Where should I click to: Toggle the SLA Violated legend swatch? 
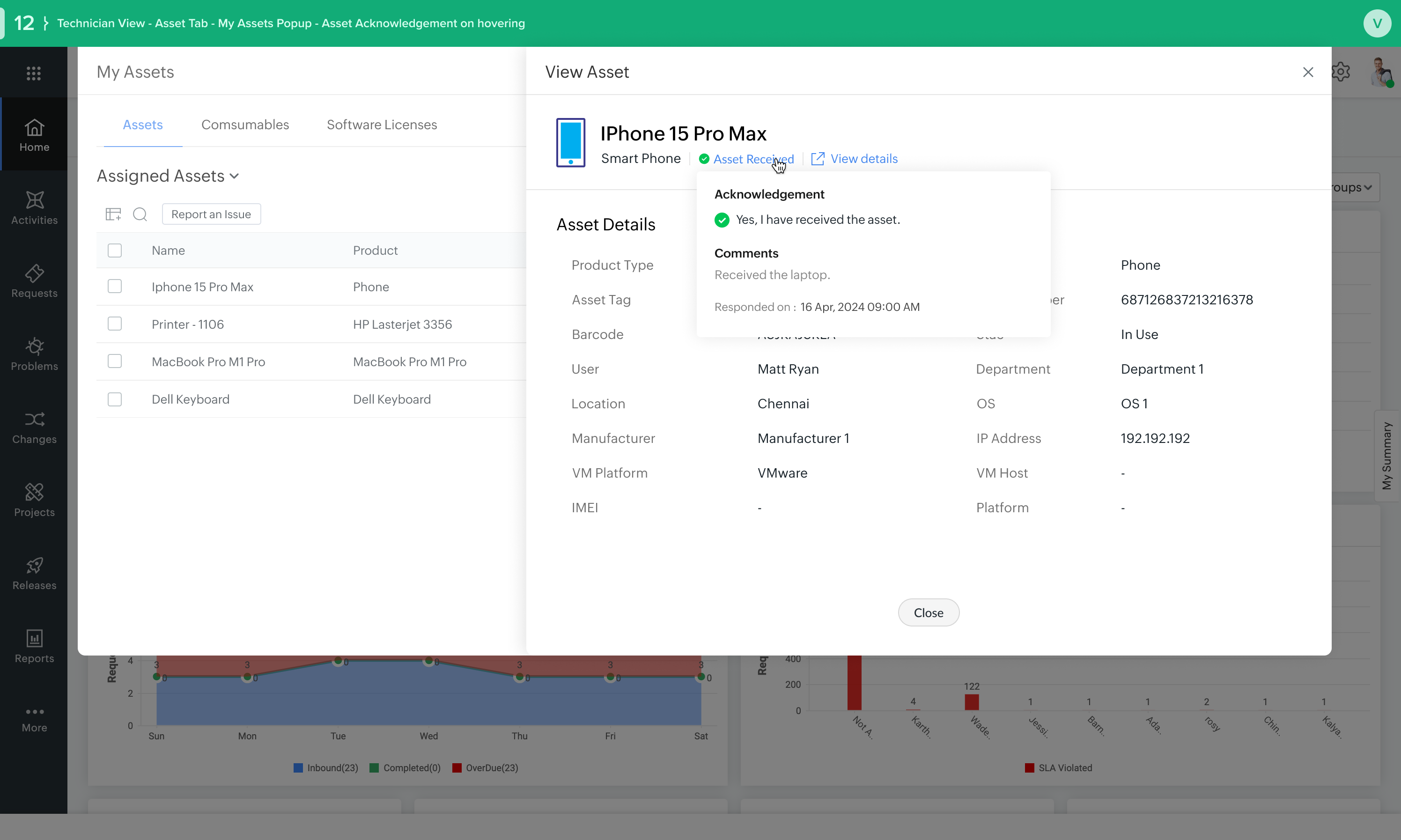point(1030,767)
